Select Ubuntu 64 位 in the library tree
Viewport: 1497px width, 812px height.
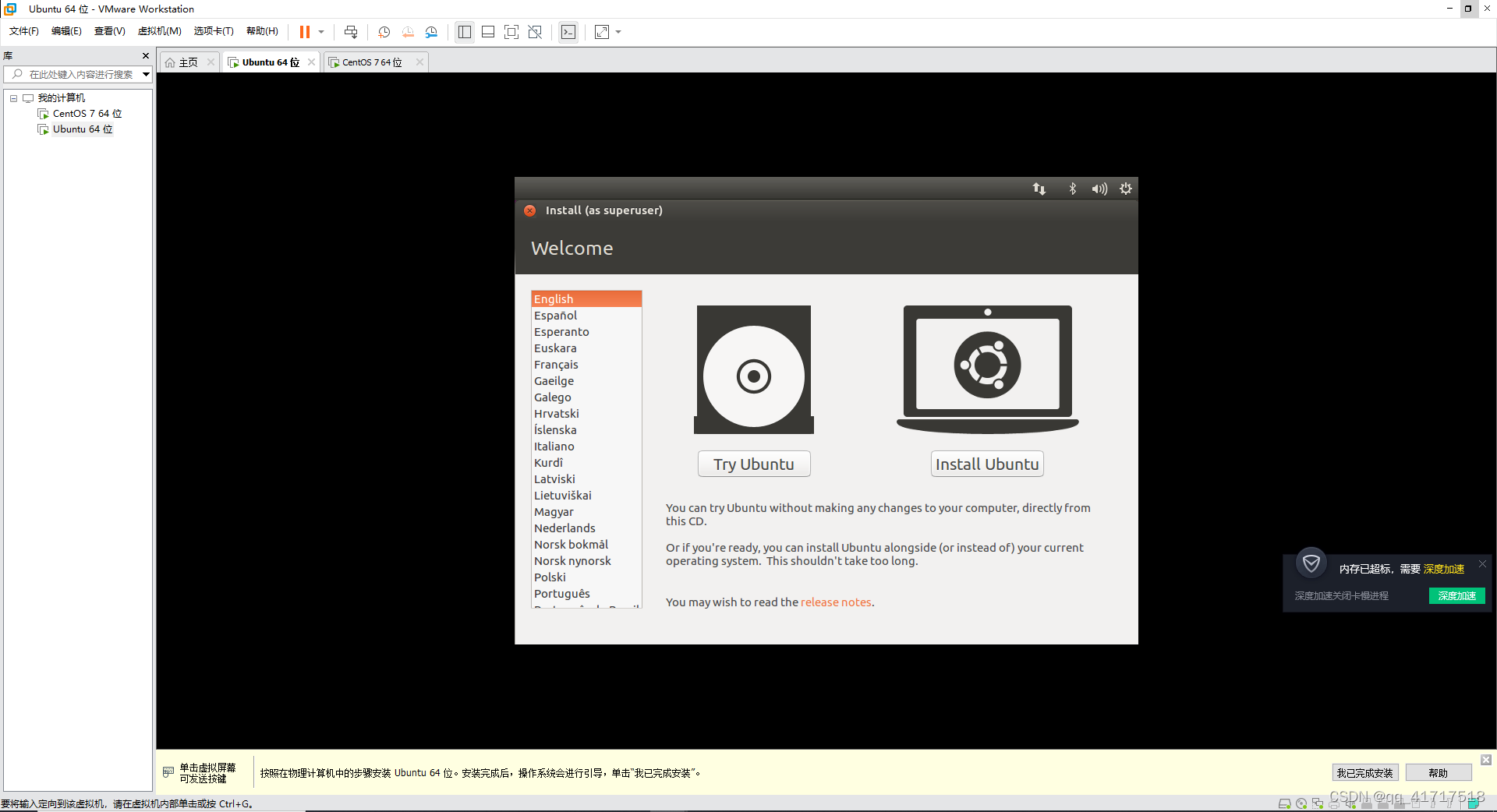tap(75, 129)
